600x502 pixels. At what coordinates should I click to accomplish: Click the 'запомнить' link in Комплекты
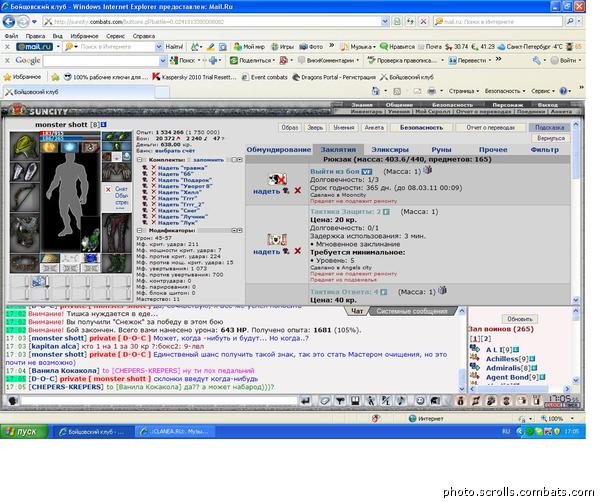[x=208, y=160]
